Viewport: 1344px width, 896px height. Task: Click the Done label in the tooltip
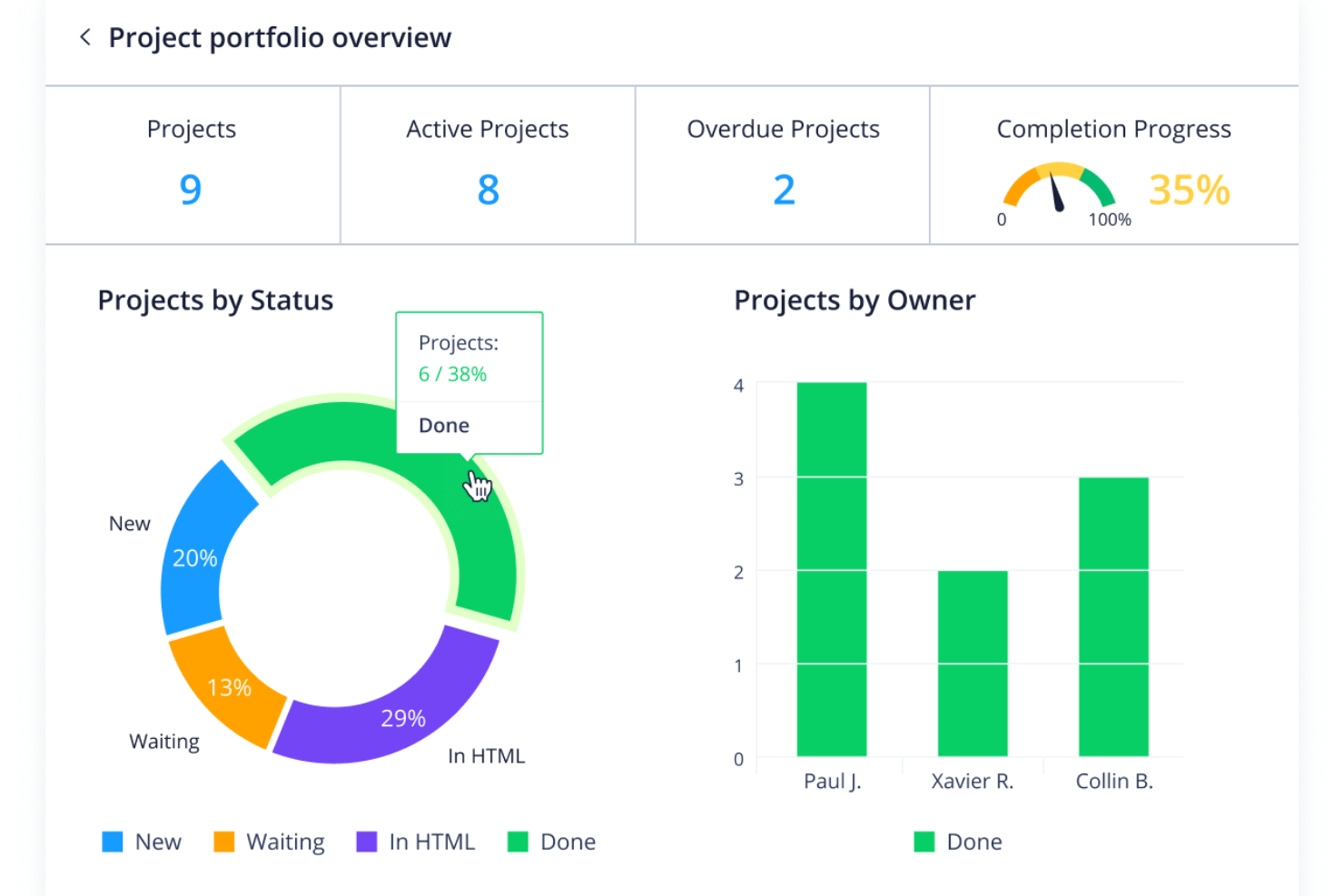pos(444,426)
